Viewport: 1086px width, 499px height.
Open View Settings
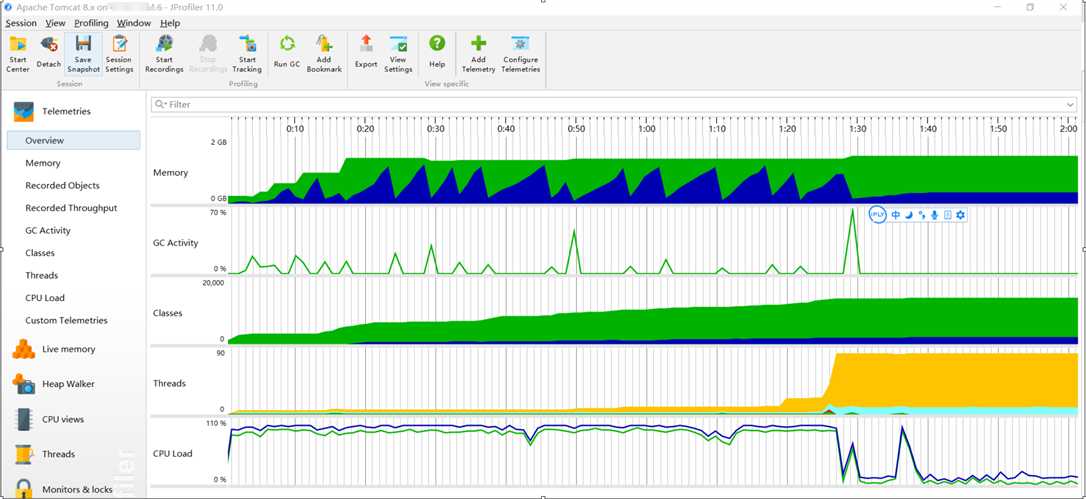(398, 54)
